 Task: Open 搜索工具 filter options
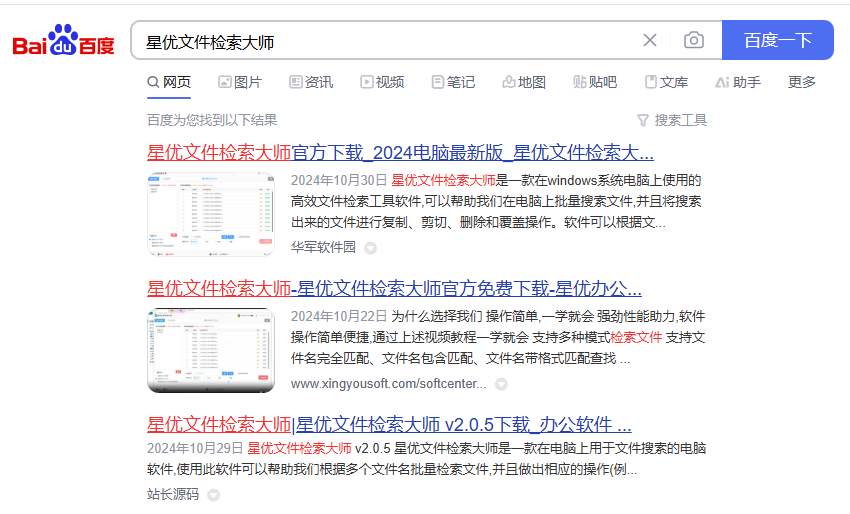[672, 120]
